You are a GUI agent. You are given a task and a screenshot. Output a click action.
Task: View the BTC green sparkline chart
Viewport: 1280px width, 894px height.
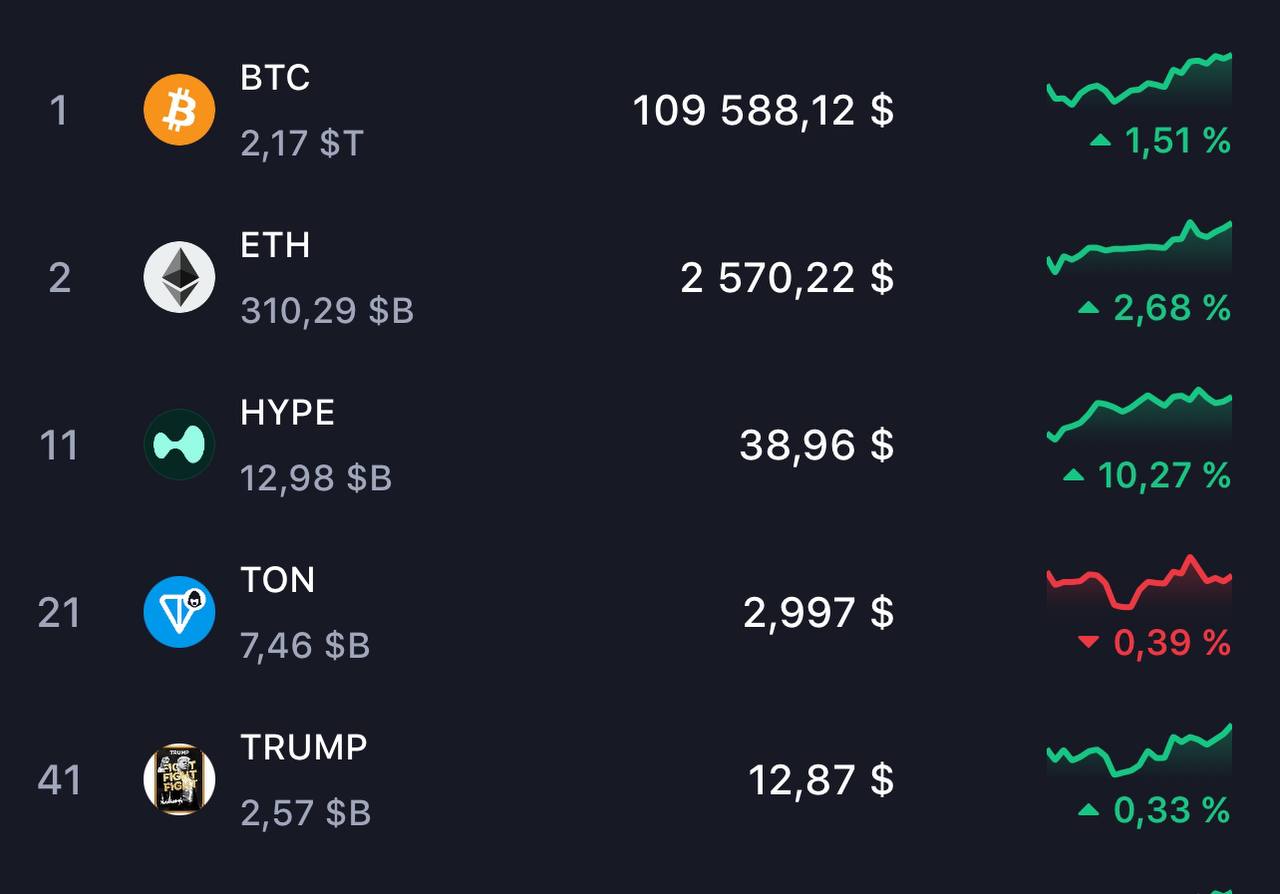pyautogui.click(x=1139, y=80)
